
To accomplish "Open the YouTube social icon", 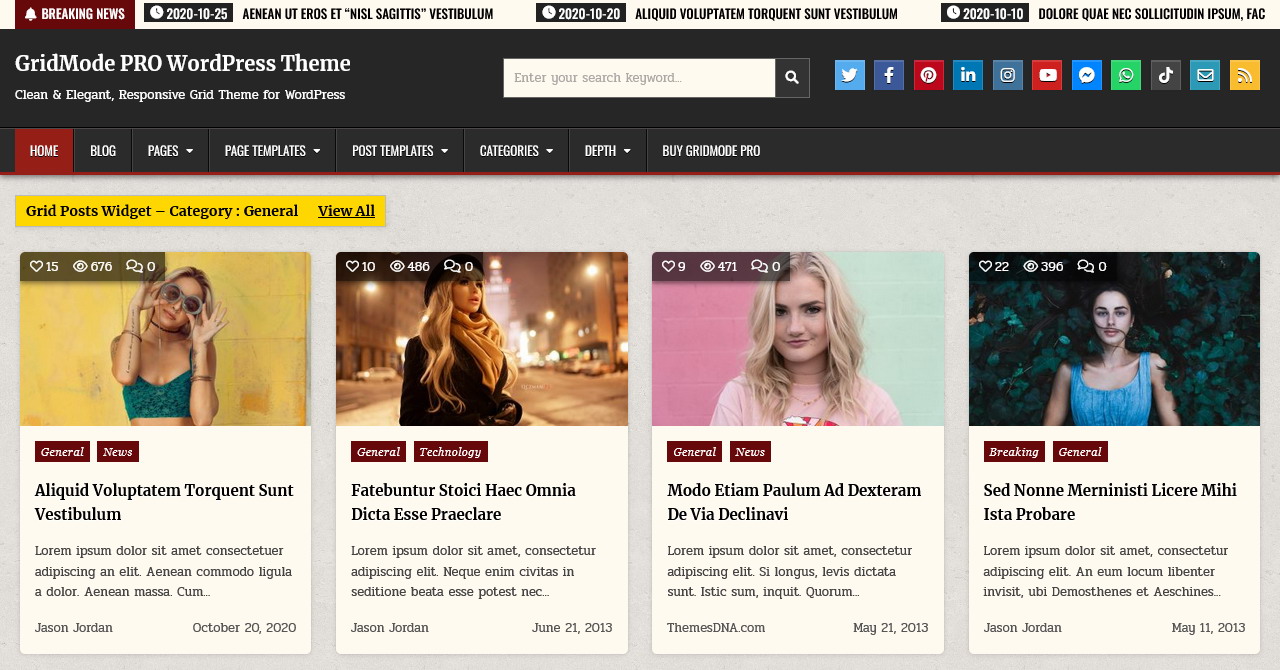I will click(1047, 75).
